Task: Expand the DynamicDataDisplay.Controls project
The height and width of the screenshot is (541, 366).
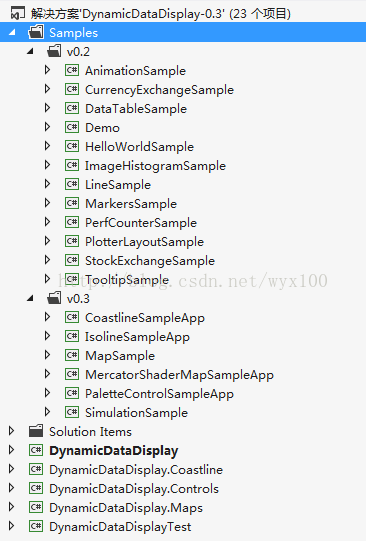Action: pyautogui.click(x=12, y=488)
